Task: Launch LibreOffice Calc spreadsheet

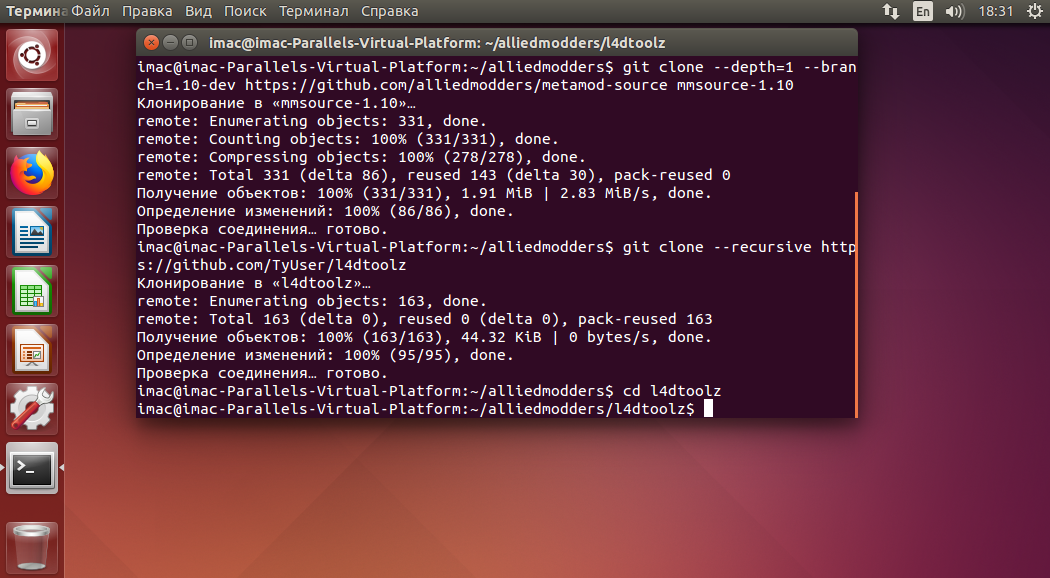Action: click(x=31, y=291)
